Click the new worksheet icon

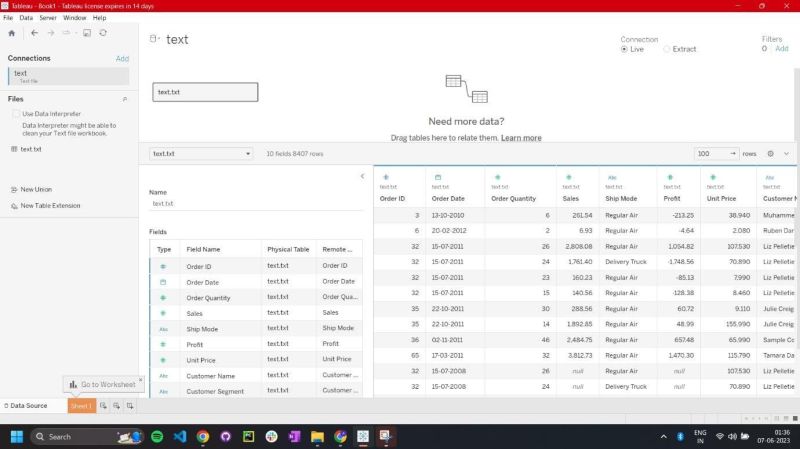103,406
